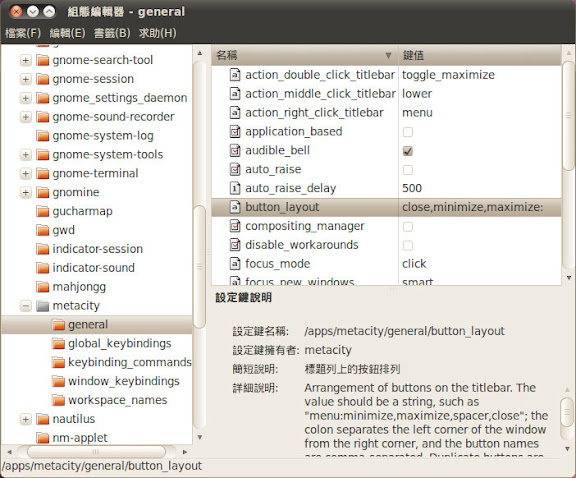The height and width of the screenshot is (478, 576).
Task: Select the focus_mode value click
Action: click(x=414, y=263)
